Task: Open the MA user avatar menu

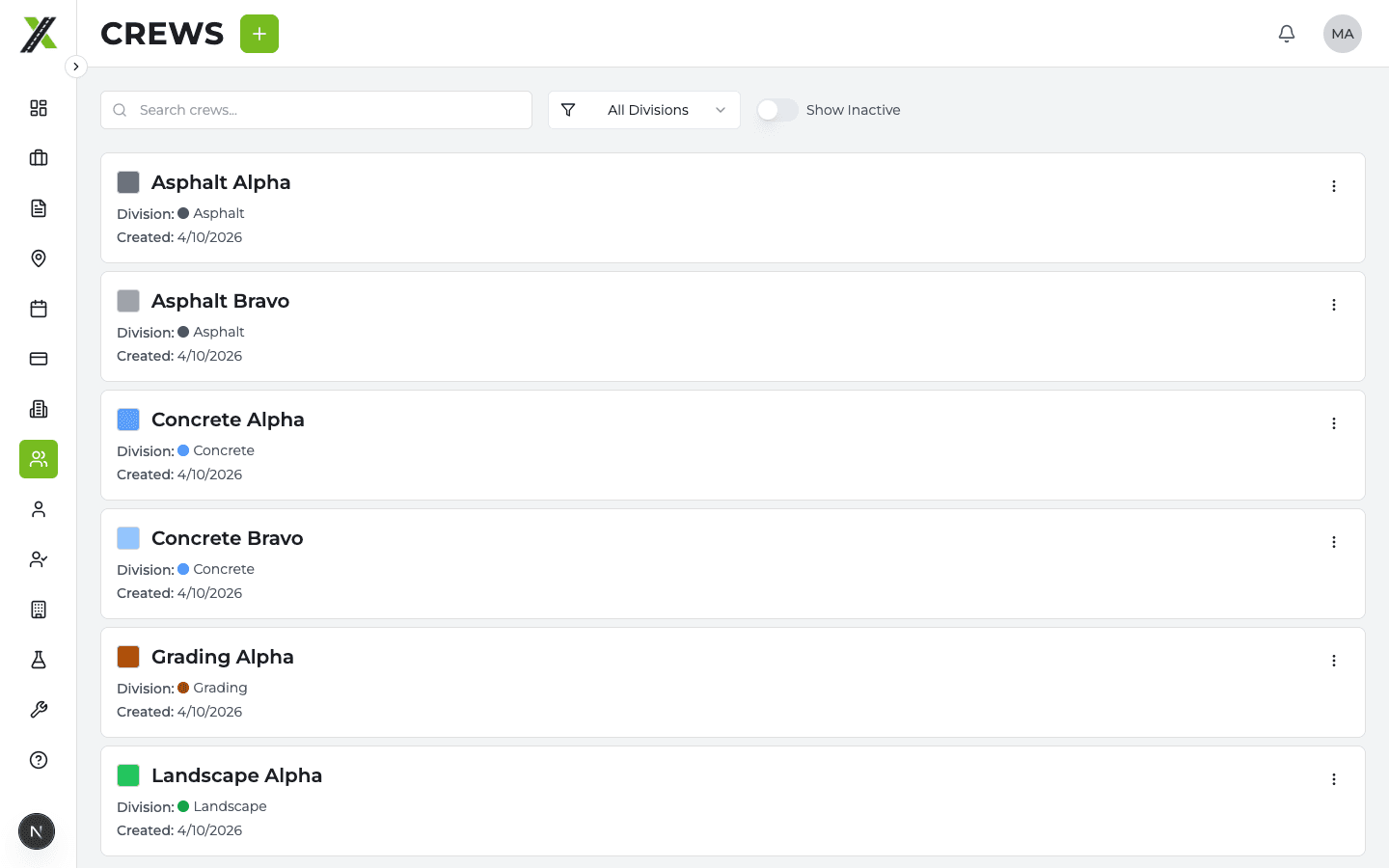Action: (1343, 34)
